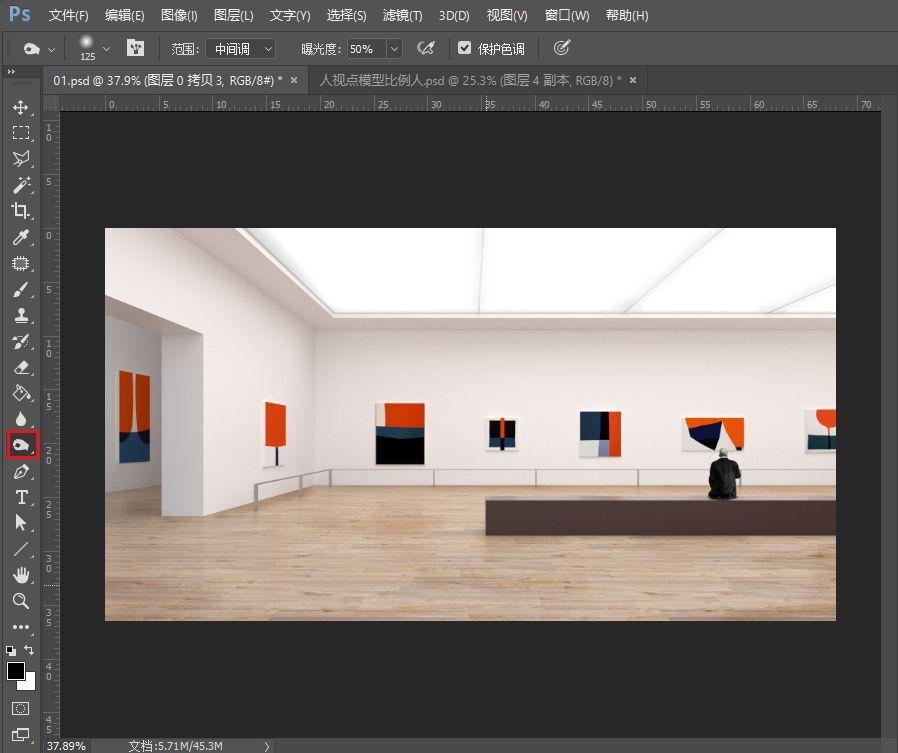Select the Brush tool

(x=21, y=290)
